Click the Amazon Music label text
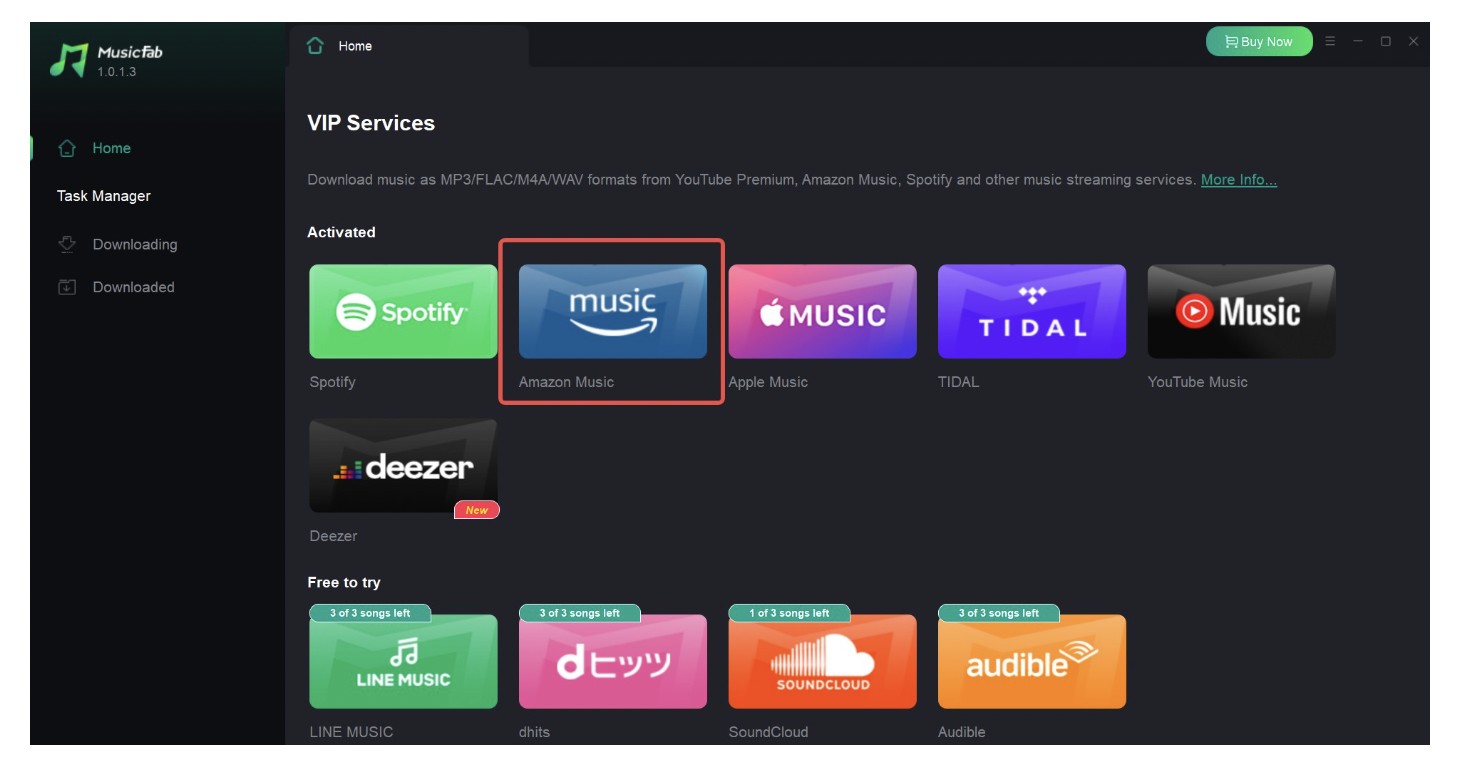The height and width of the screenshot is (766, 1458). [566, 382]
